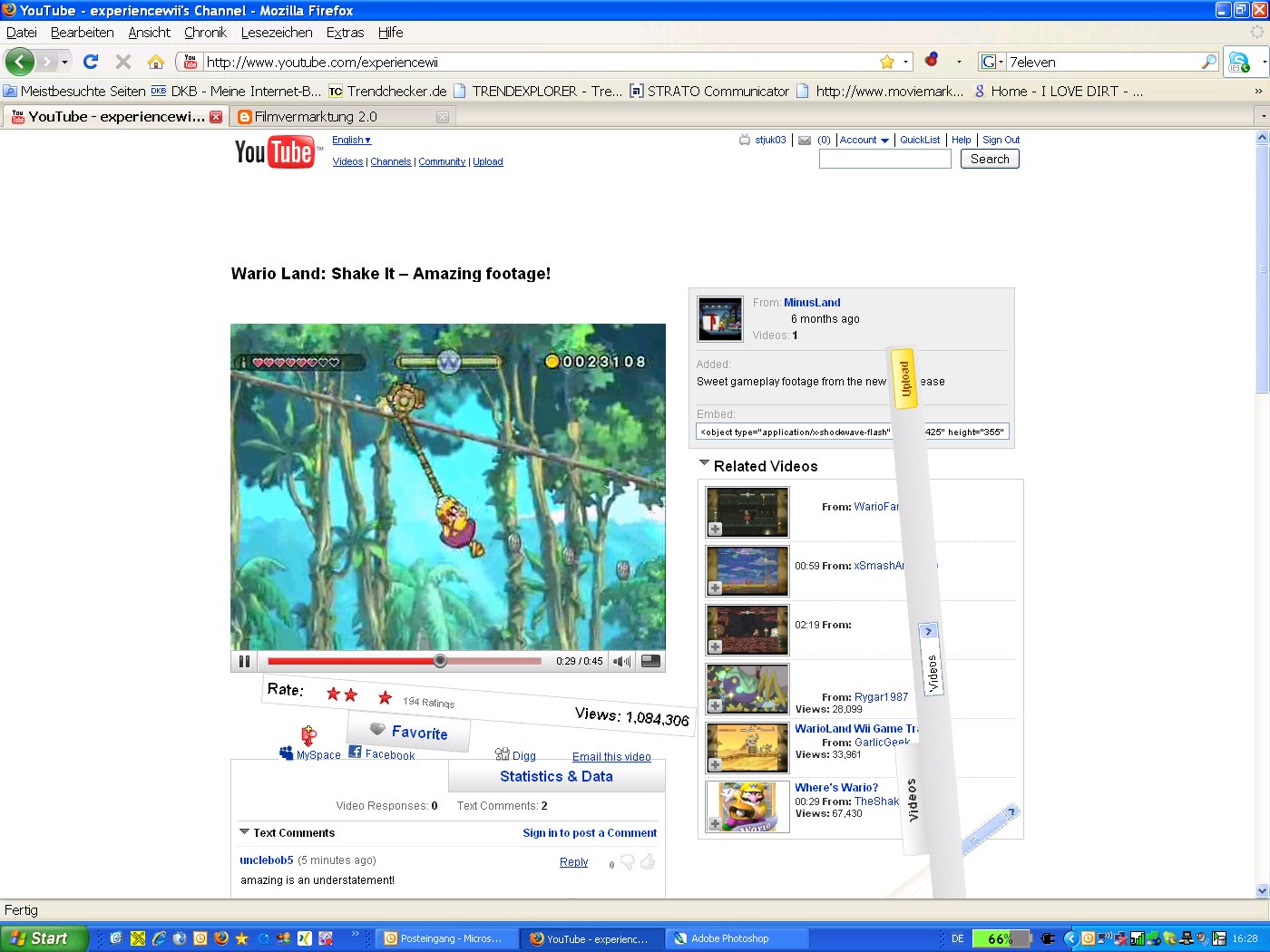
Task: Click the DE language indicator on the taskbar
Action: (958, 938)
